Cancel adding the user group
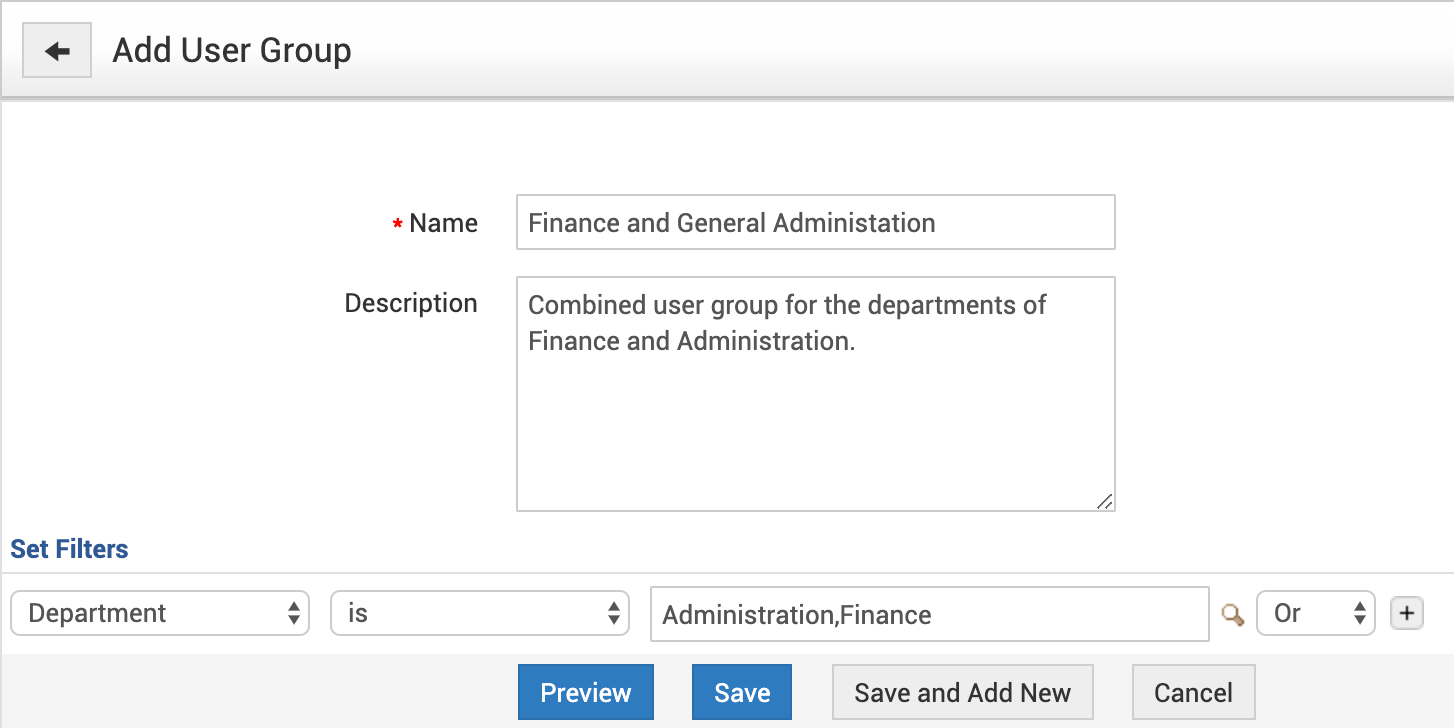The image size is (1454, 728). click(1193, 692)
